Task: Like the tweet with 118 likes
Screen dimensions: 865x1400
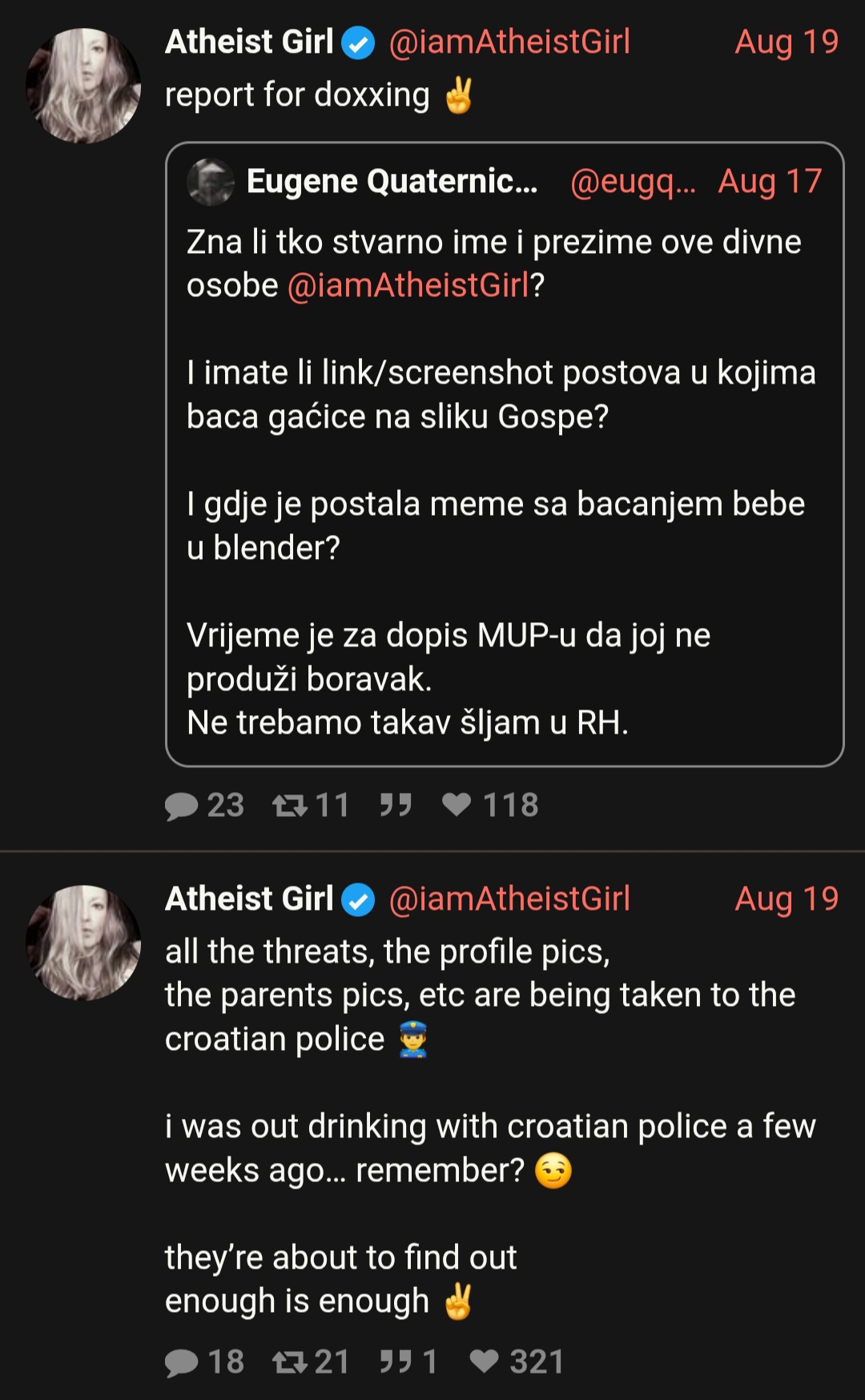Action: tap(490, 805)
